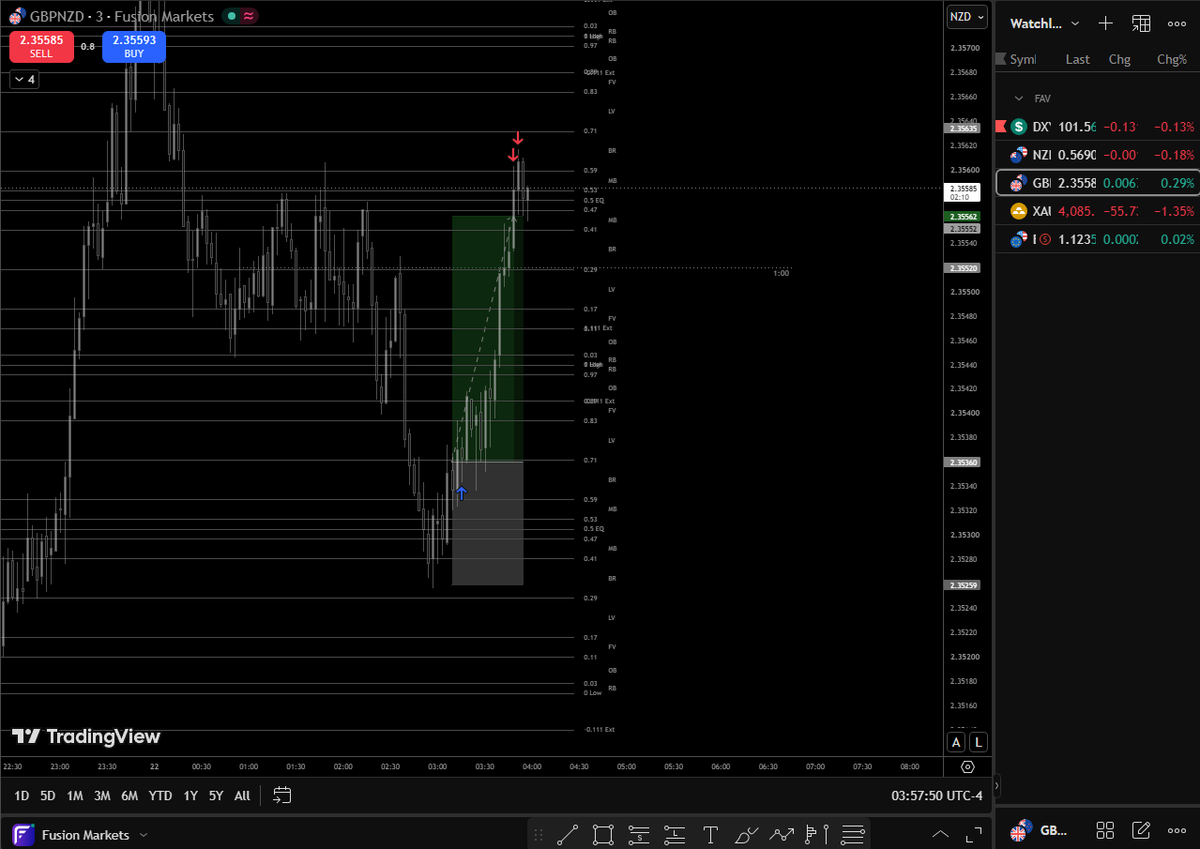Open the Fusion Markets broker dropdown
Image resolution: width=1200 pixels, height=849 pixels.
[x=80, y=835]
